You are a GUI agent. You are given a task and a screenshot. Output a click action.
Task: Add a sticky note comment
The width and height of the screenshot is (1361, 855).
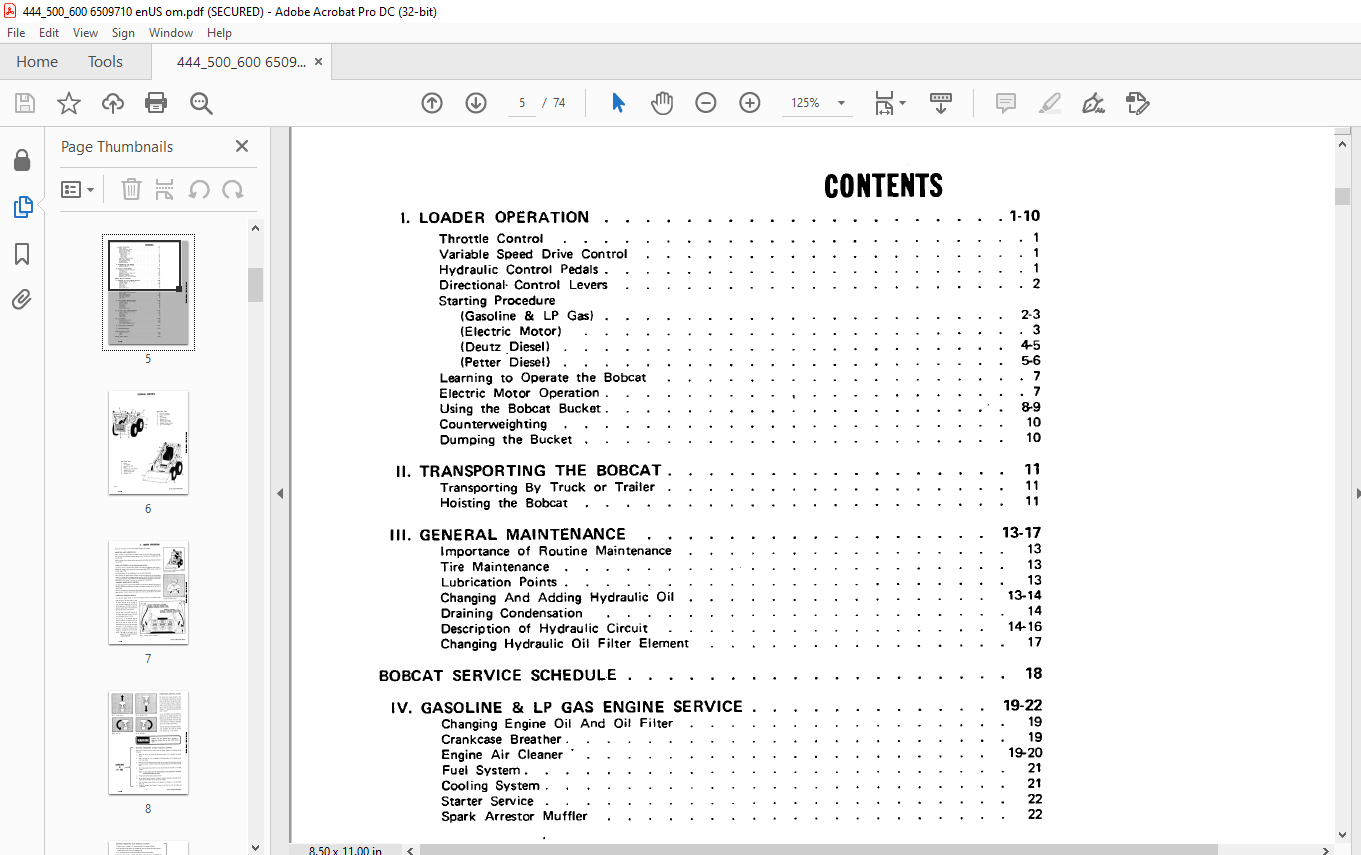tap(1006, 103)
